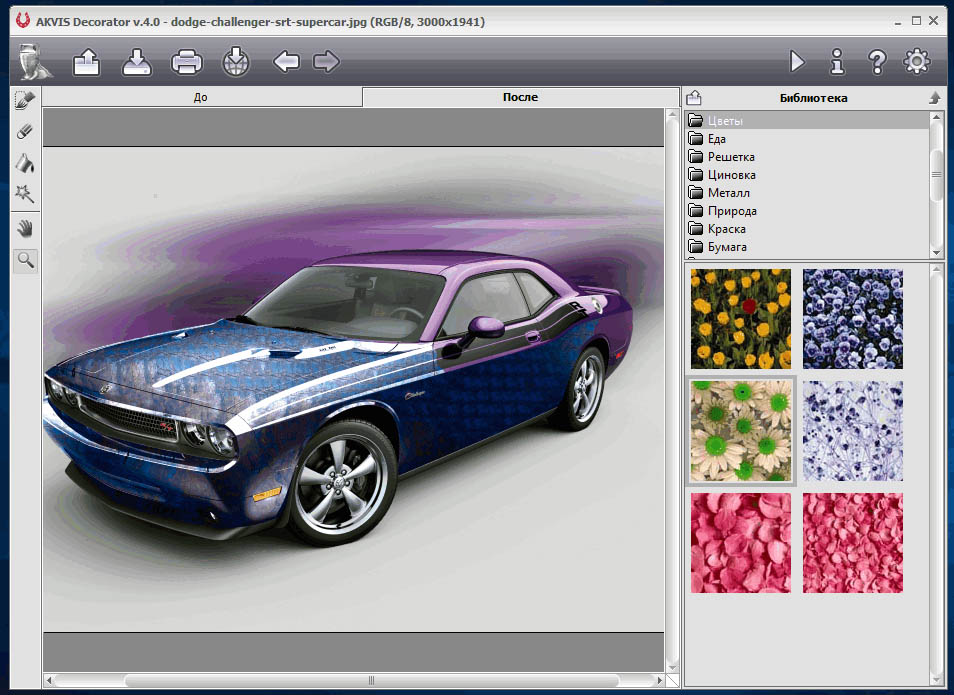Viewport: 954px width, 695px height.
Task: Select the eraser tool
Action: click(25, 131)
